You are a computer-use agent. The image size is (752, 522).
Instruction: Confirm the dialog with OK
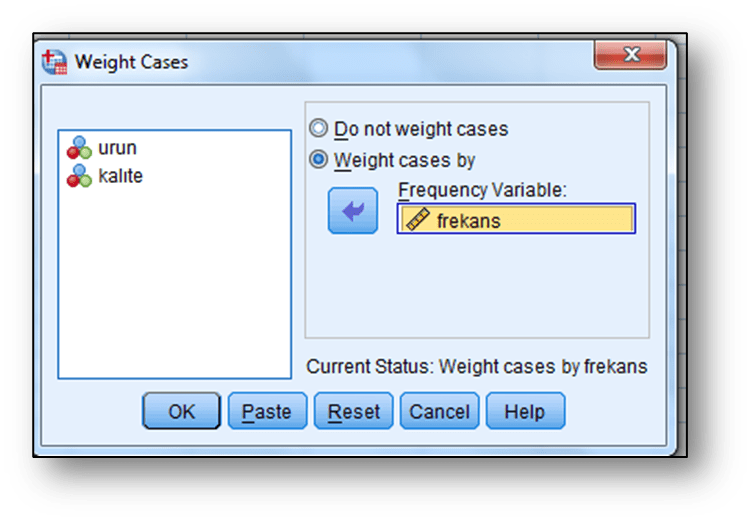pyautogui.click(x=181, y=411)
